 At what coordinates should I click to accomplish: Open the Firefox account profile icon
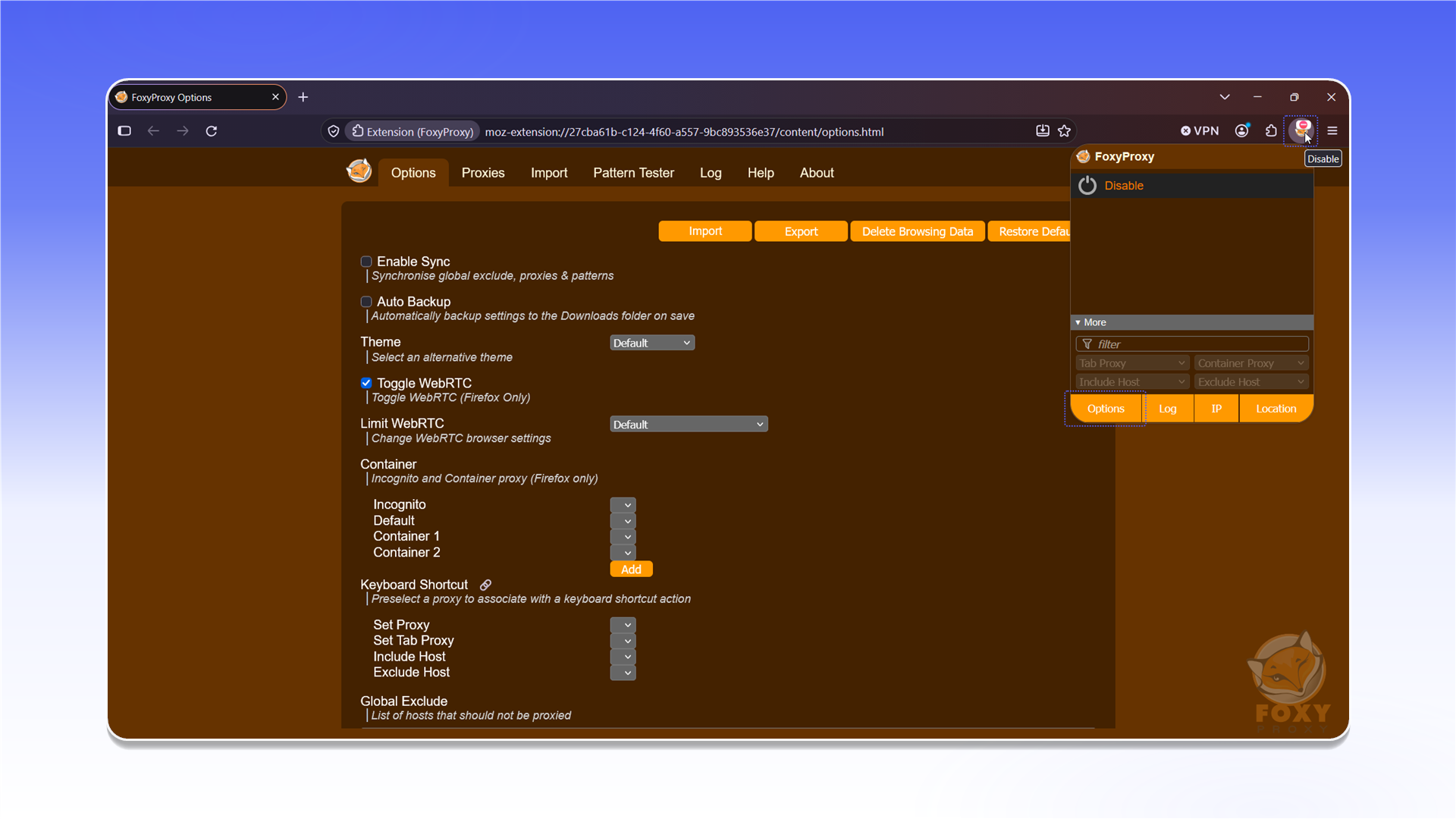1242,131
